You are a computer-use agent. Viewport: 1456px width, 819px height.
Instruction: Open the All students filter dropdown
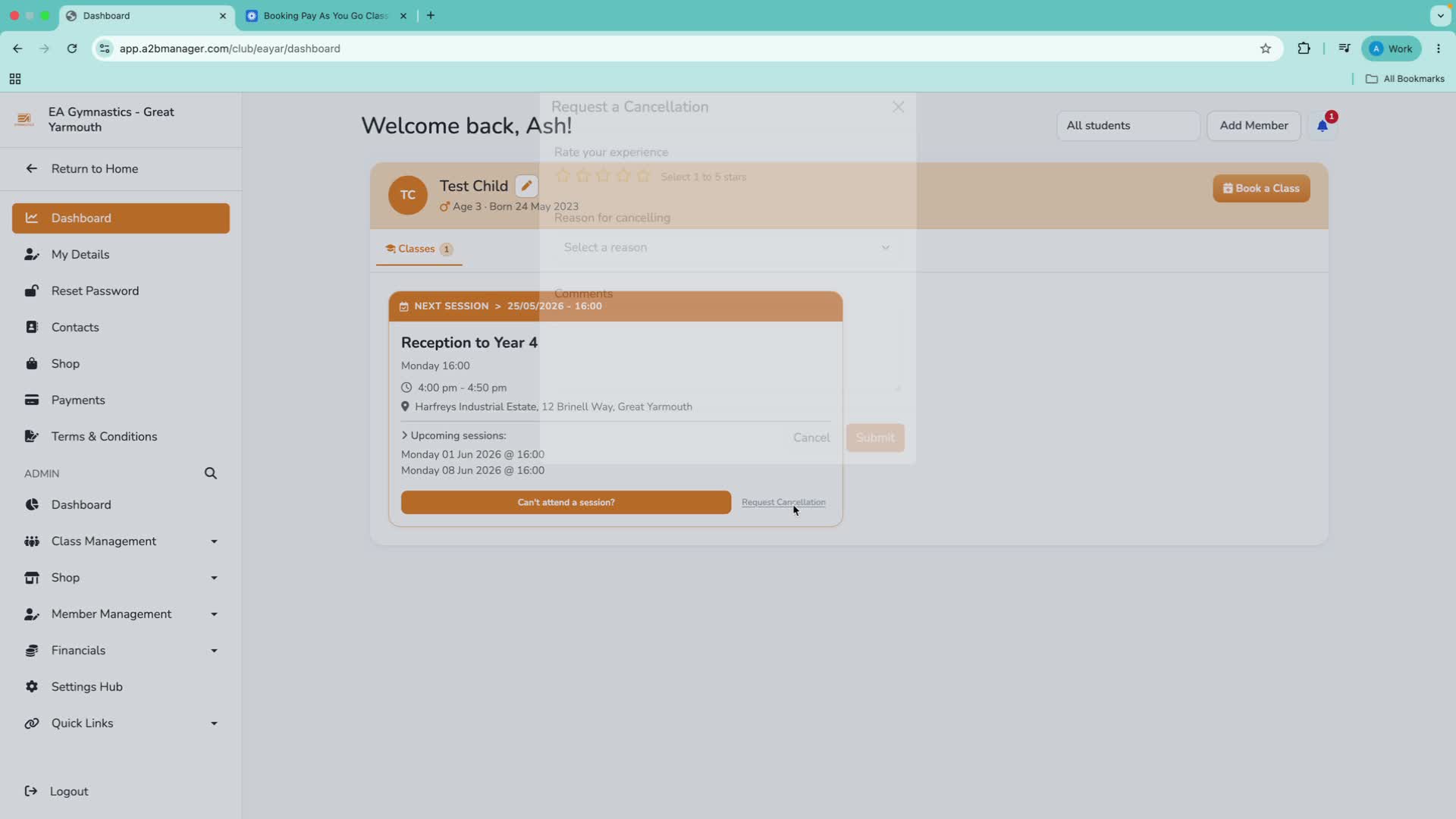(1128, 126)
